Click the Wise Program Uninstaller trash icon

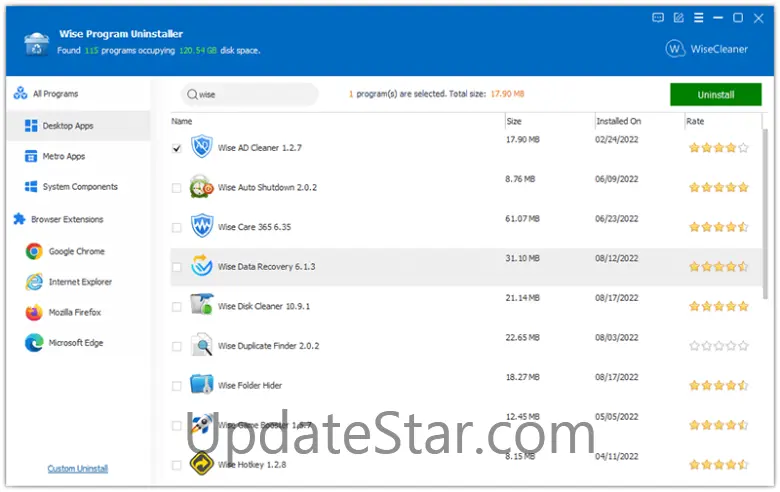click(x=36, y=44)
